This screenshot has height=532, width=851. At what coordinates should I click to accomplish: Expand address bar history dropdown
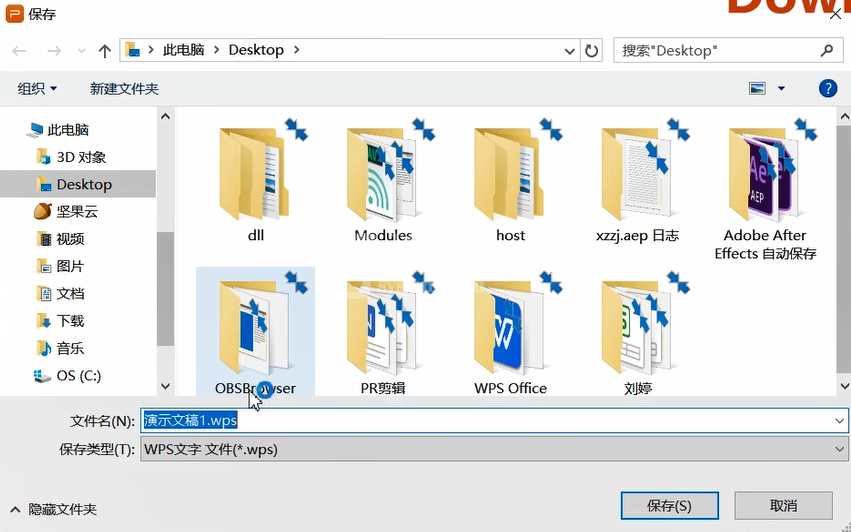click(x=569, y=51)
